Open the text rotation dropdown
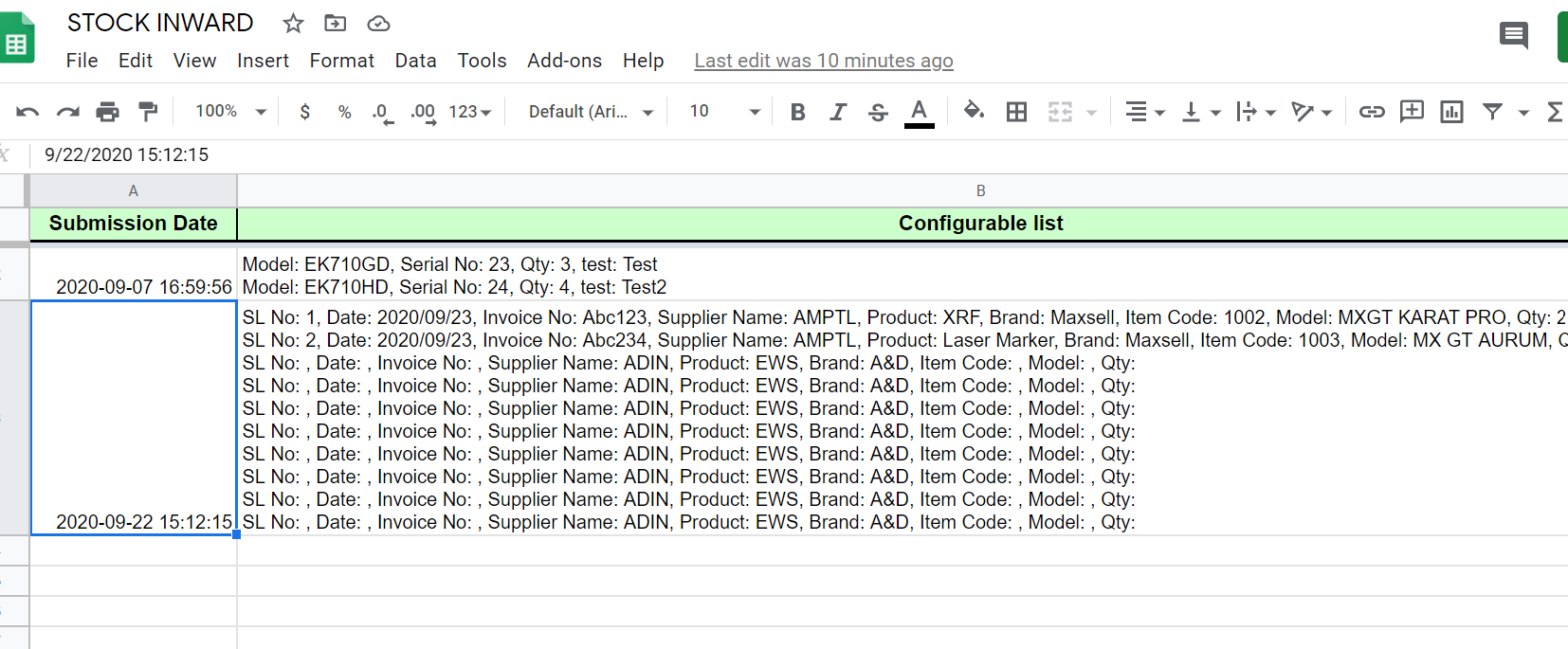 (1312, 112)
